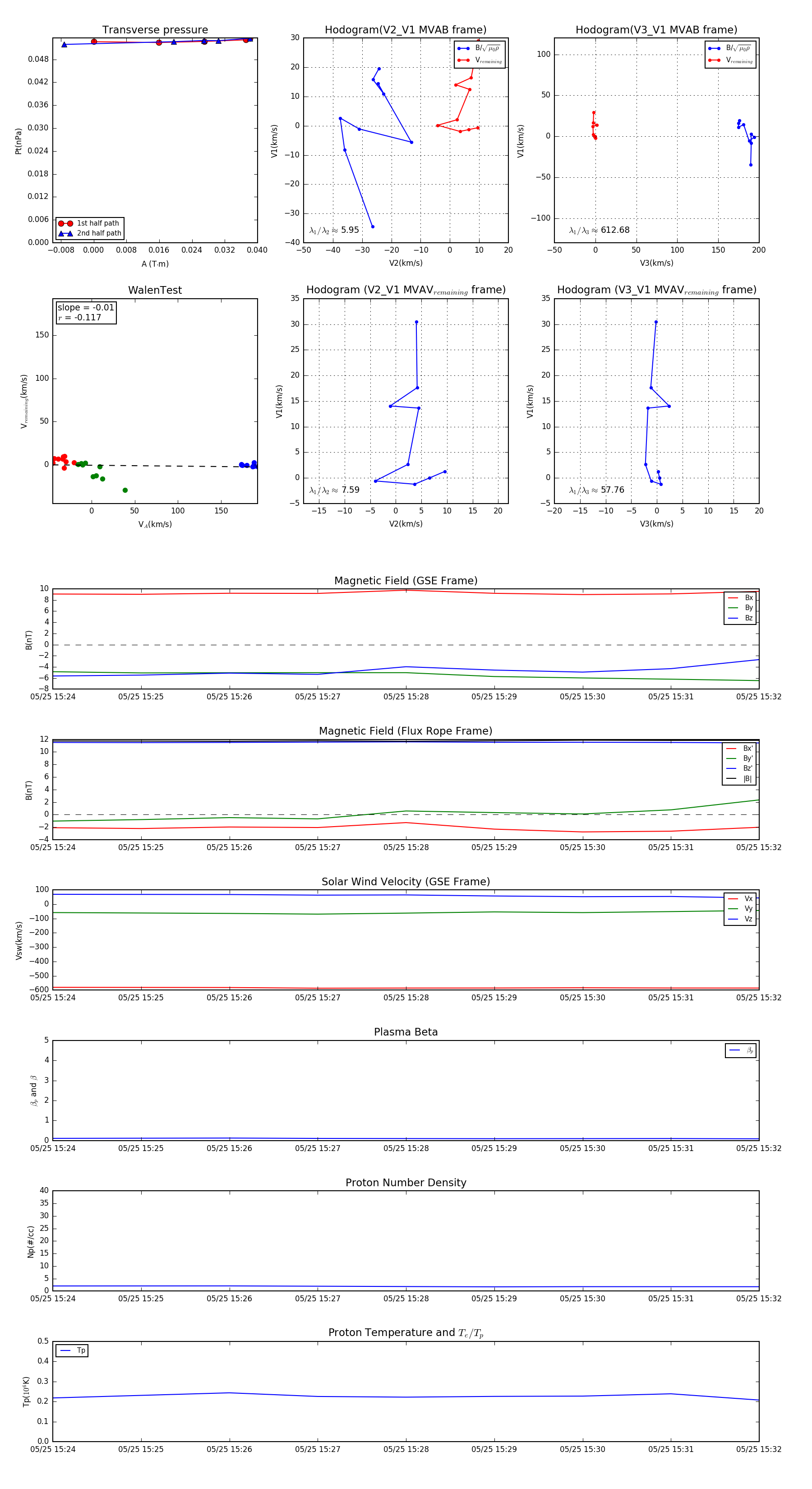
Task: Select the 'r = -0.117' annotation
Action: pos(79,317)
